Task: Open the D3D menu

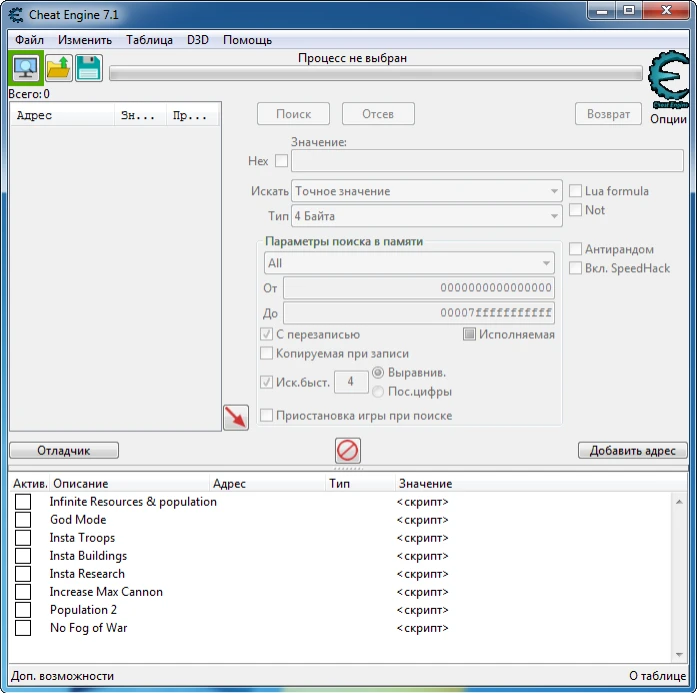Action: [198, 40]
